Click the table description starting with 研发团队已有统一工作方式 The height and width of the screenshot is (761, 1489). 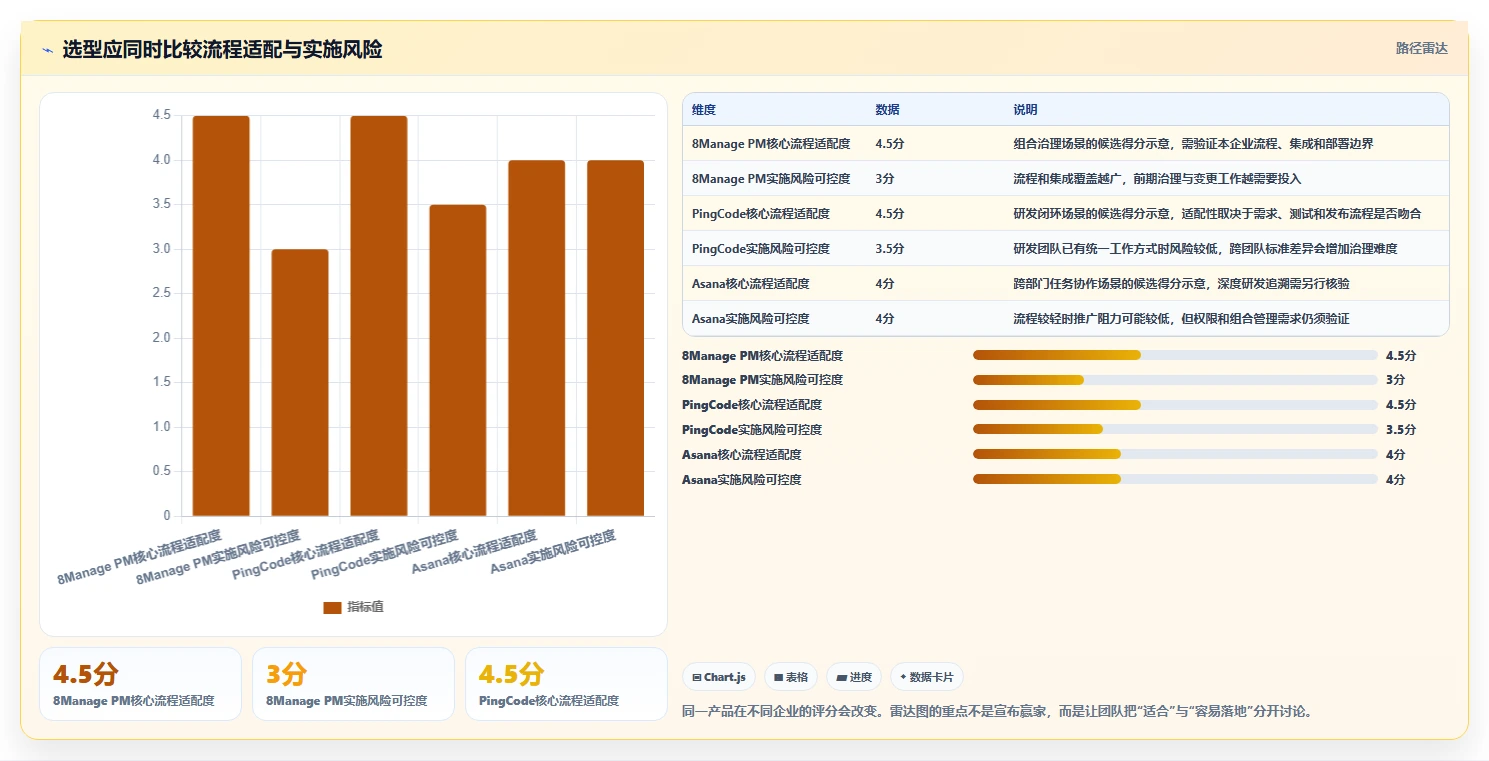pos(1205,249)
